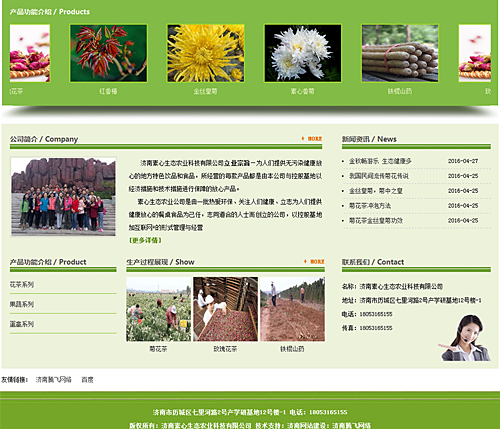Open the yellow chrysanthemum product image
The height and width of the screenshot is (429, 500).
pos(206,53)
